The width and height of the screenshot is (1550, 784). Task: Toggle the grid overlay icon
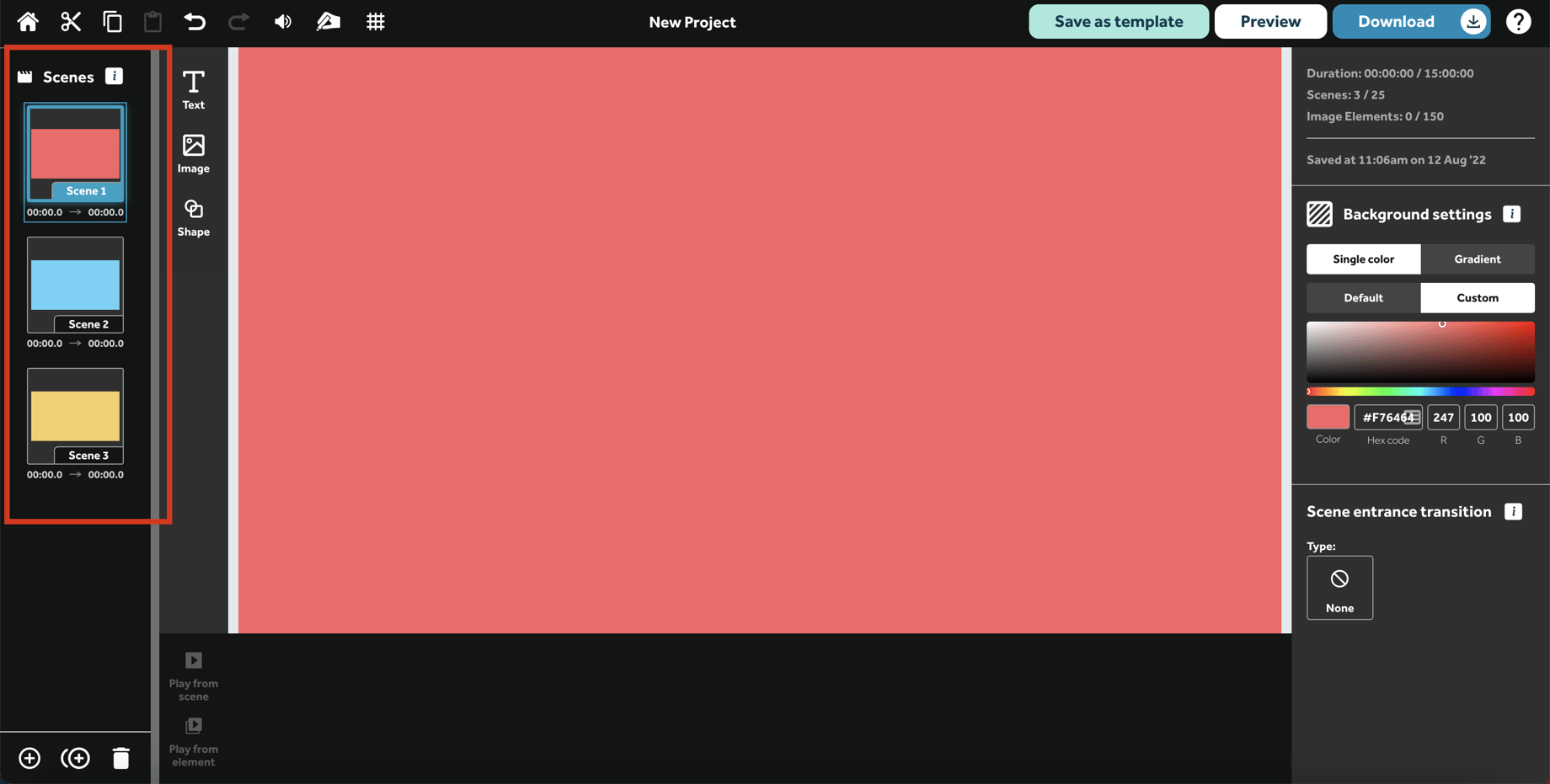click(376, 22)
